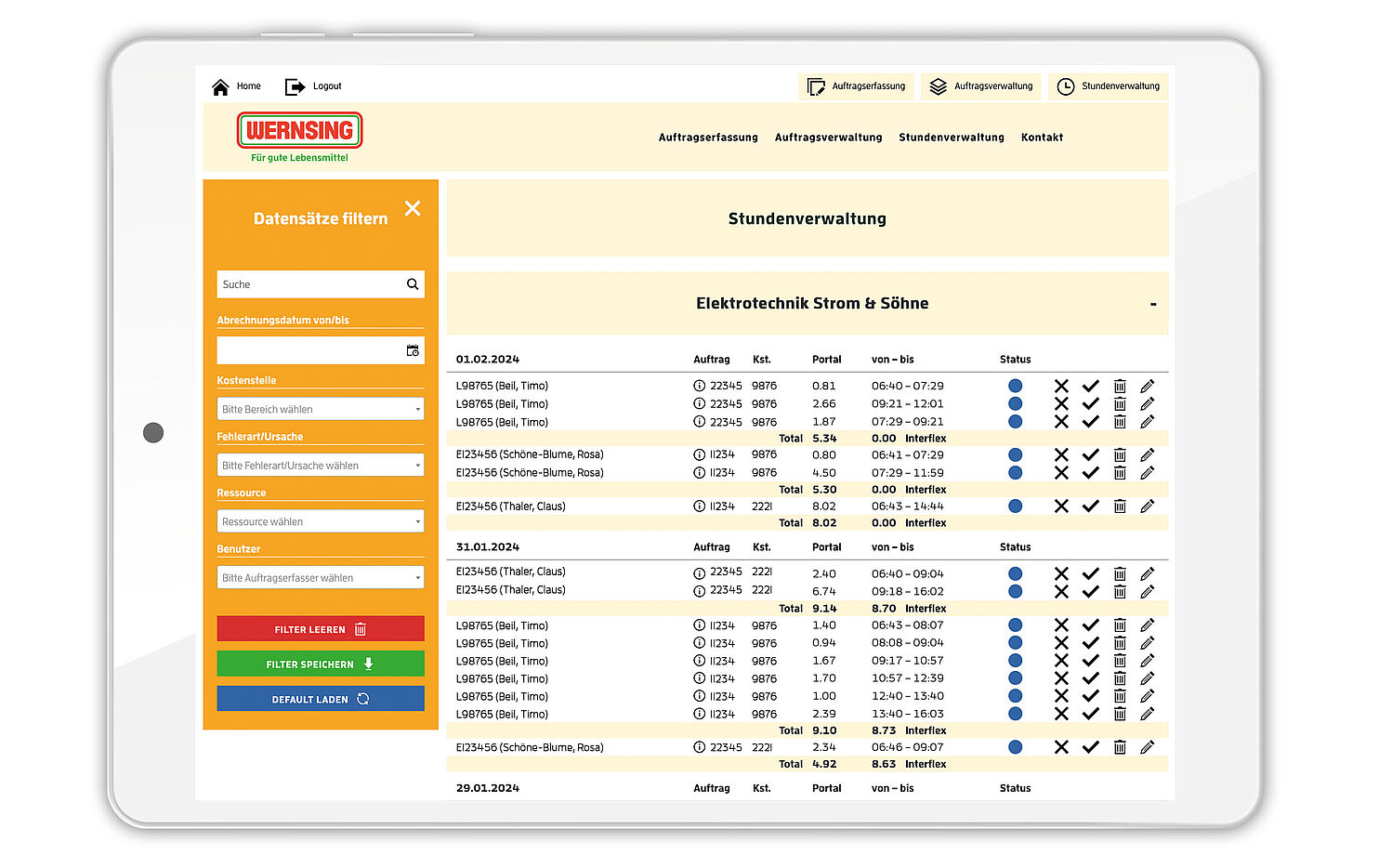Click status dot of 10:57 – 12:39 entry
This screenshot has height=868, width=1379.
point(1016,678)
